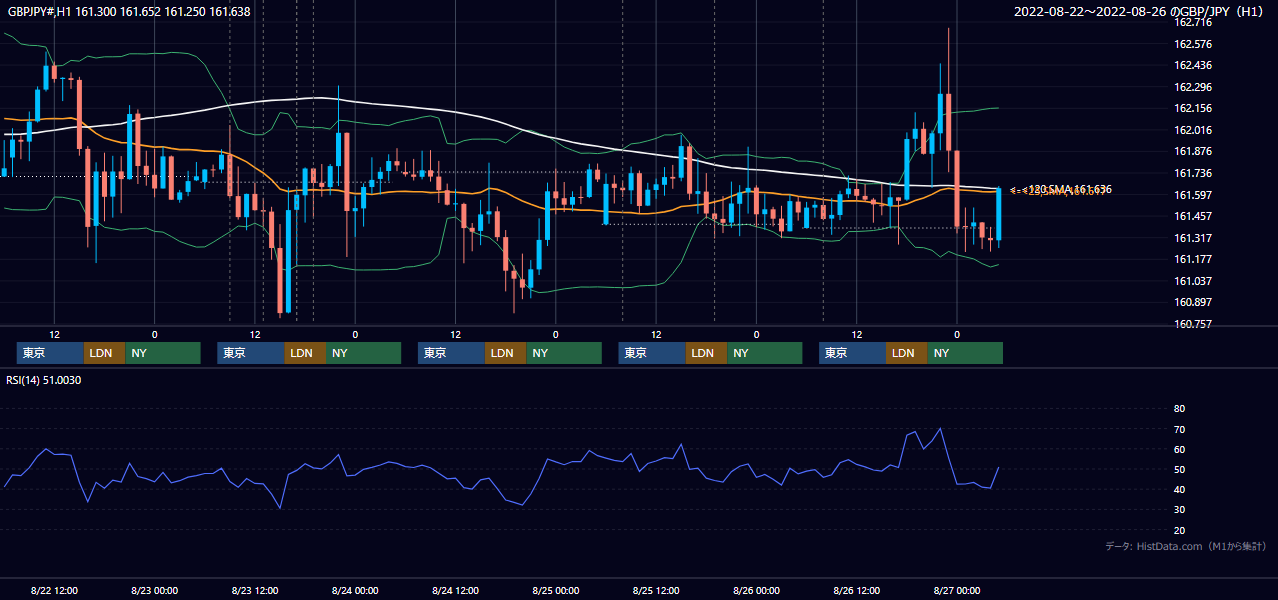The image size is (1278, 600).
Task: Click the 8/23 12:00 time axis label
Action: point(255,591)
